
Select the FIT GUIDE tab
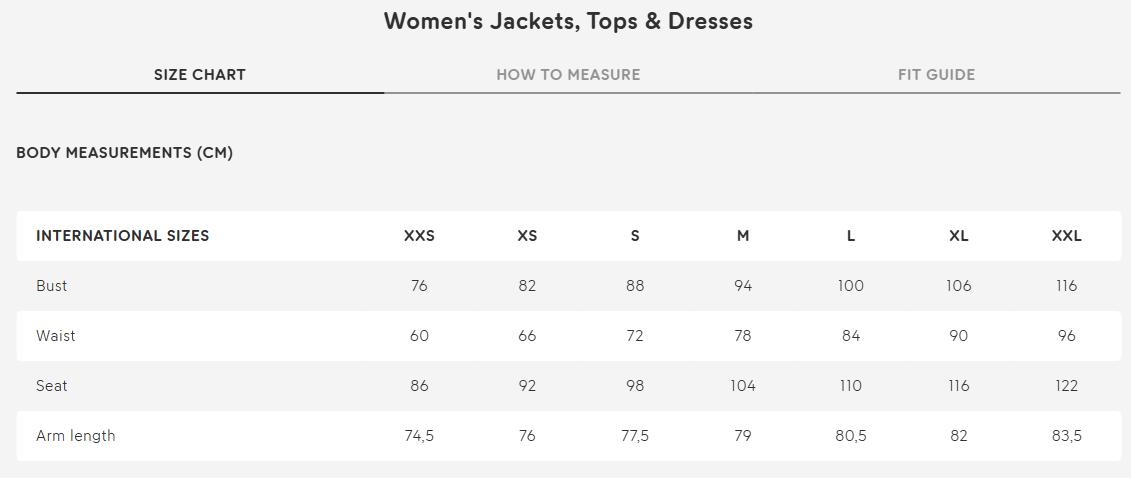tap(936, 75)
